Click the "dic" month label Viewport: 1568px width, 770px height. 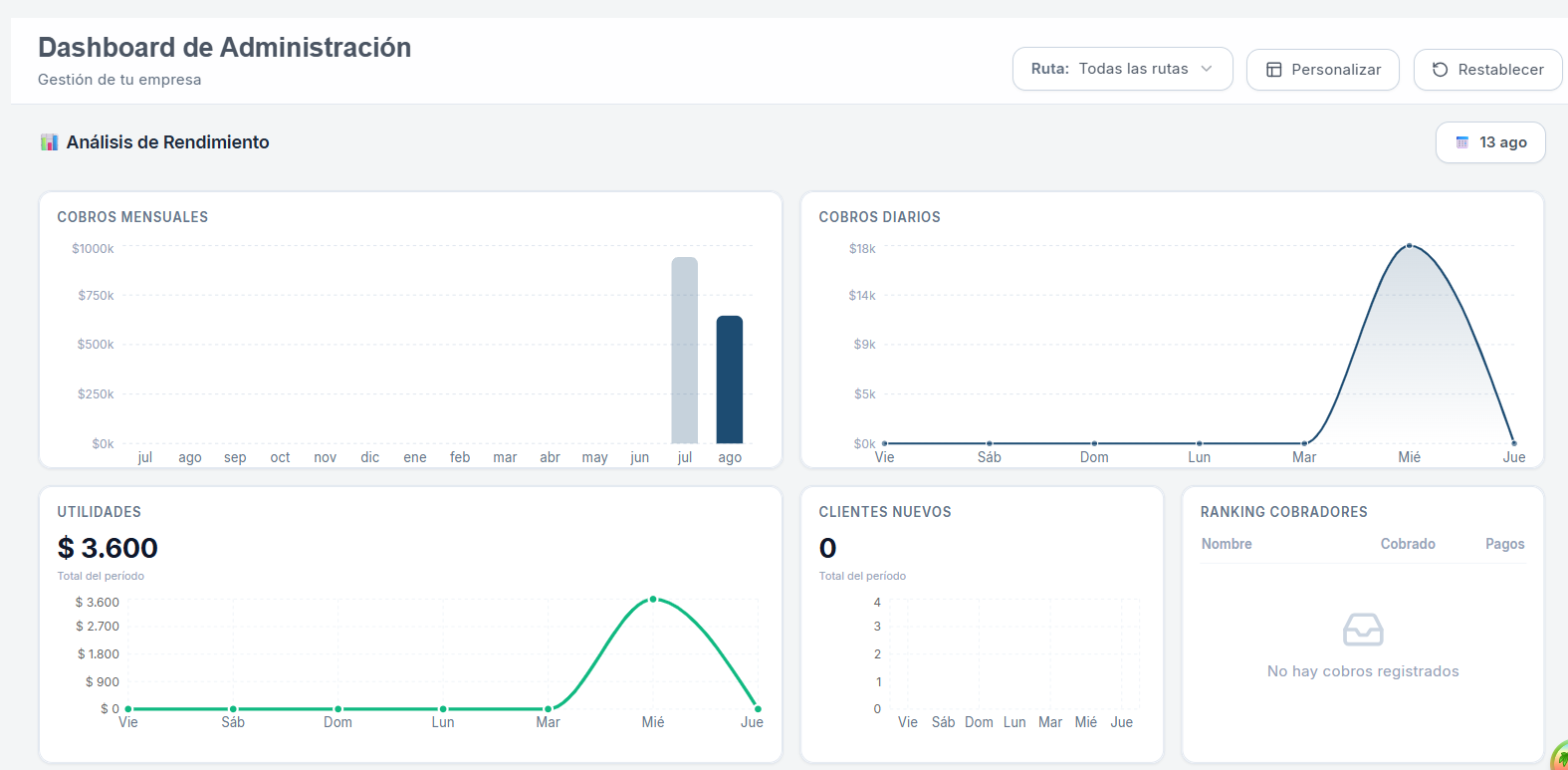(370, 457)
